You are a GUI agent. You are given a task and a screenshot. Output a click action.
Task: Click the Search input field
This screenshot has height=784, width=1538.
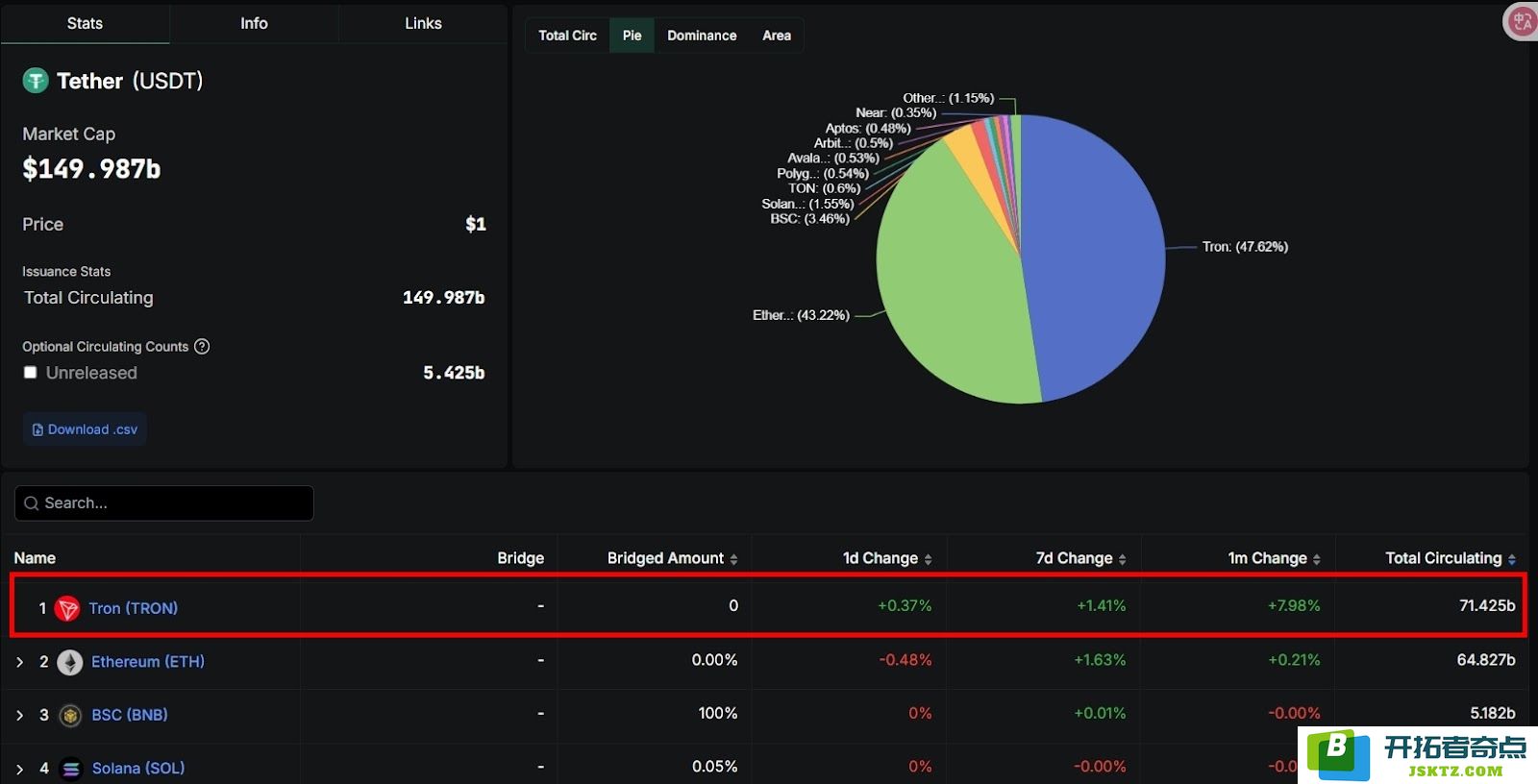pos(164,503)
